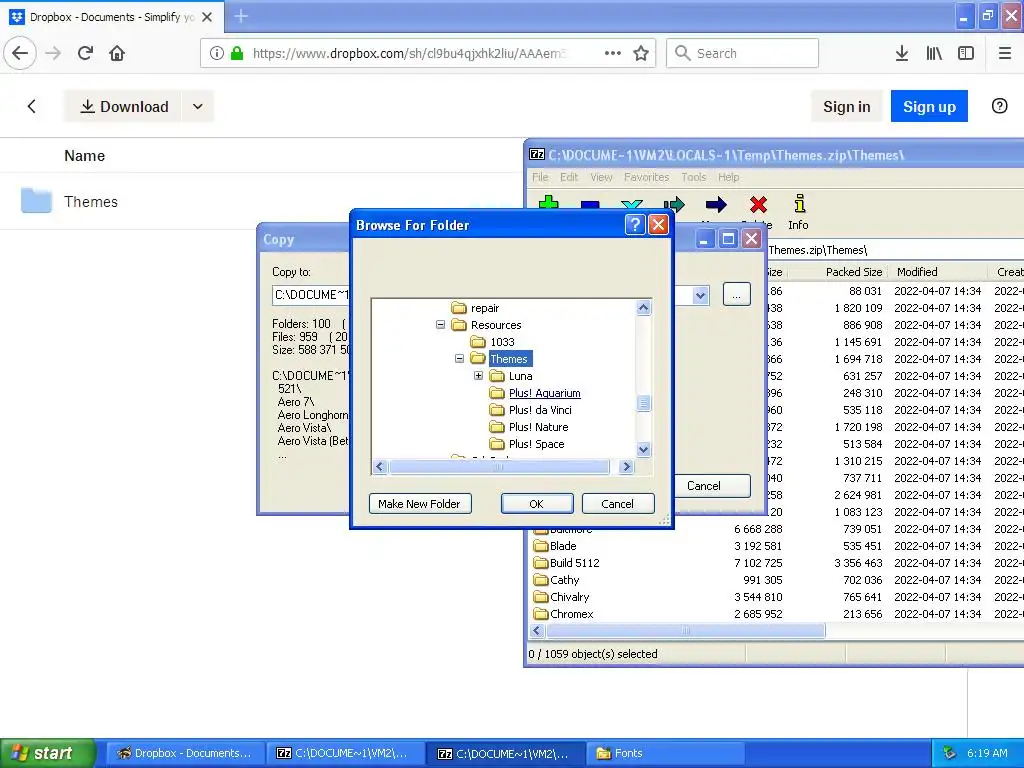Sort by Packed Size column header
The height and width of the screenshot is (768, 1024).
pos(854,272)
